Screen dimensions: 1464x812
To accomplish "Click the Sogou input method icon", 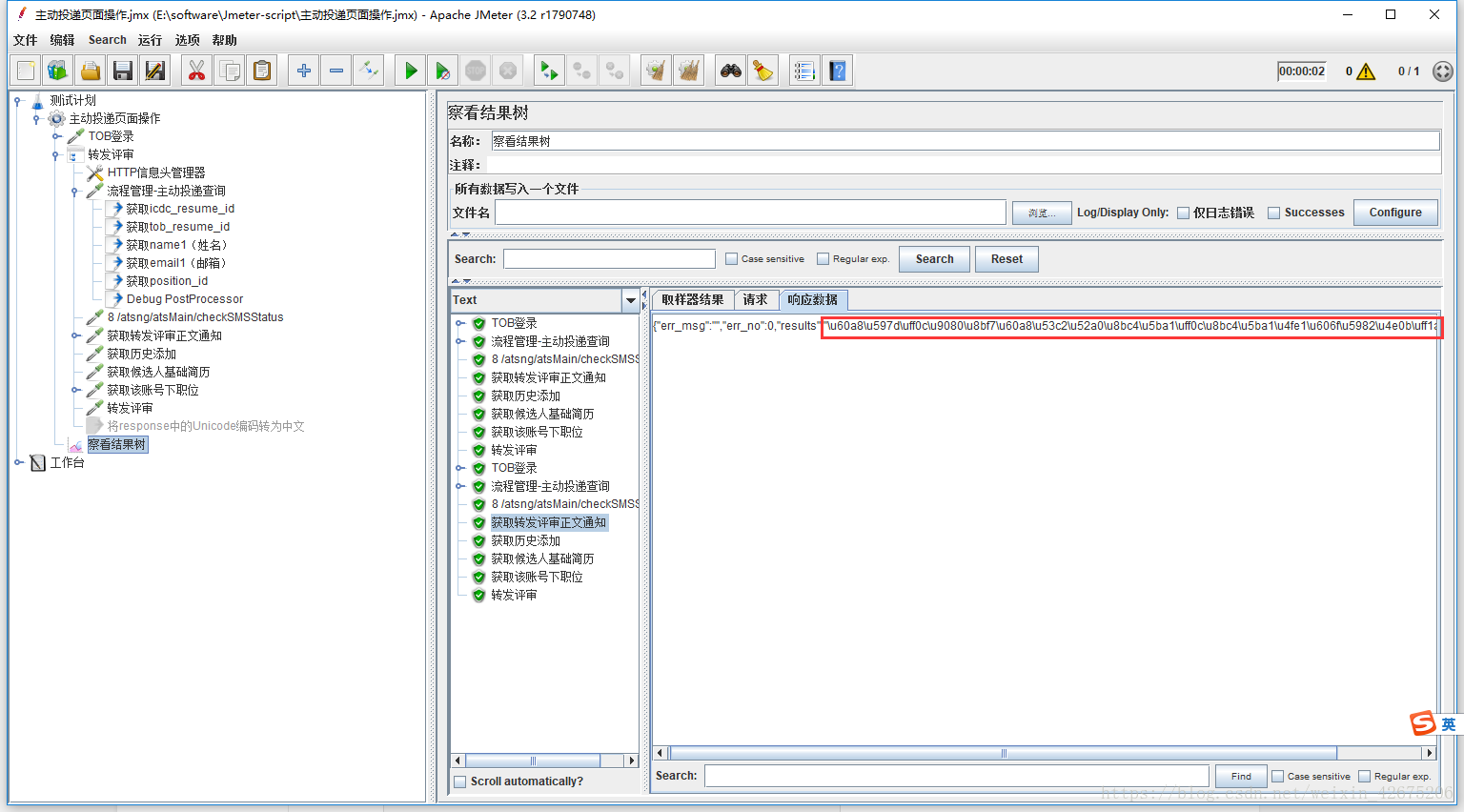I will click(x=1423, y=723).
